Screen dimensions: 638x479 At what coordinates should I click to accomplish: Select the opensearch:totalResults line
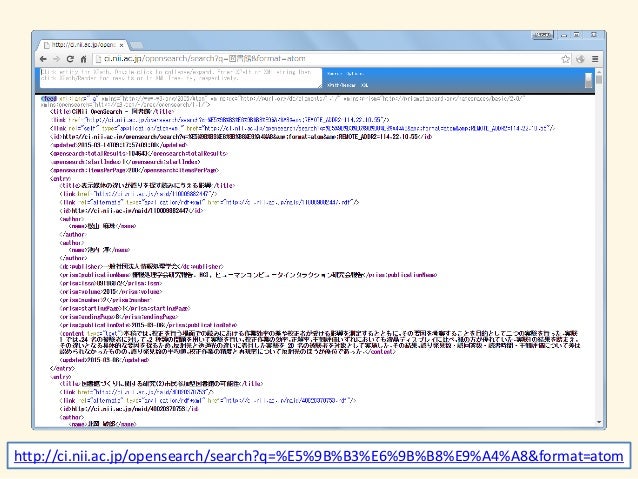[x=139, y=153]
